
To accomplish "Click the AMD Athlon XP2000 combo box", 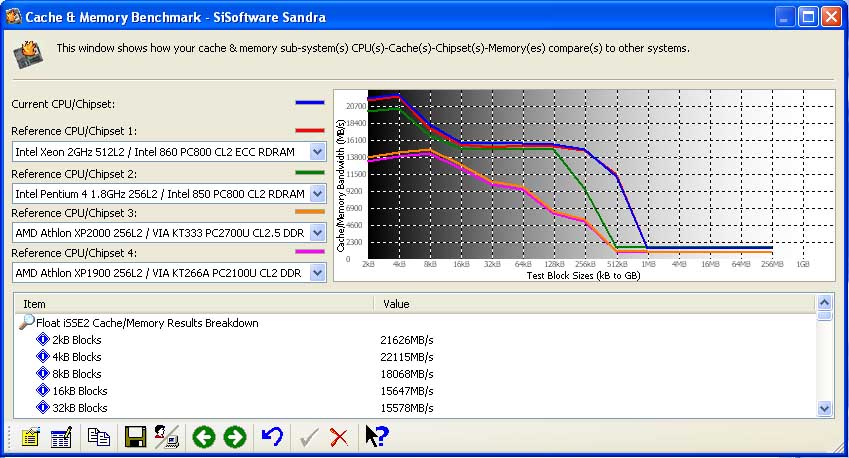I will tap(169, 233).
